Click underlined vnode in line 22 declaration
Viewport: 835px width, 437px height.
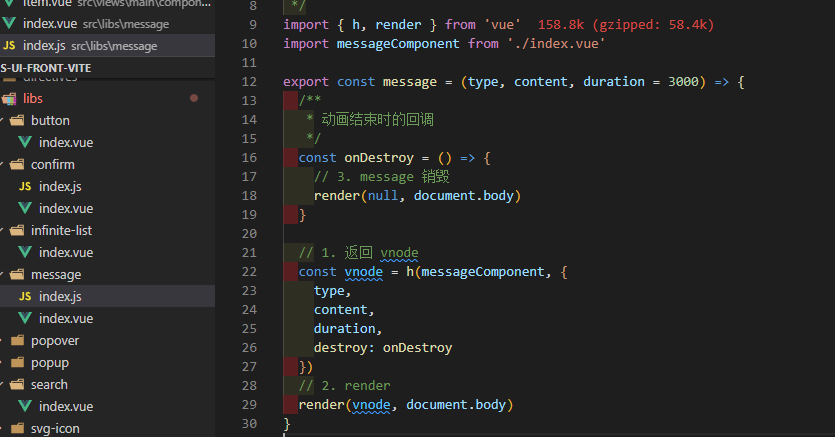[363, 272]
